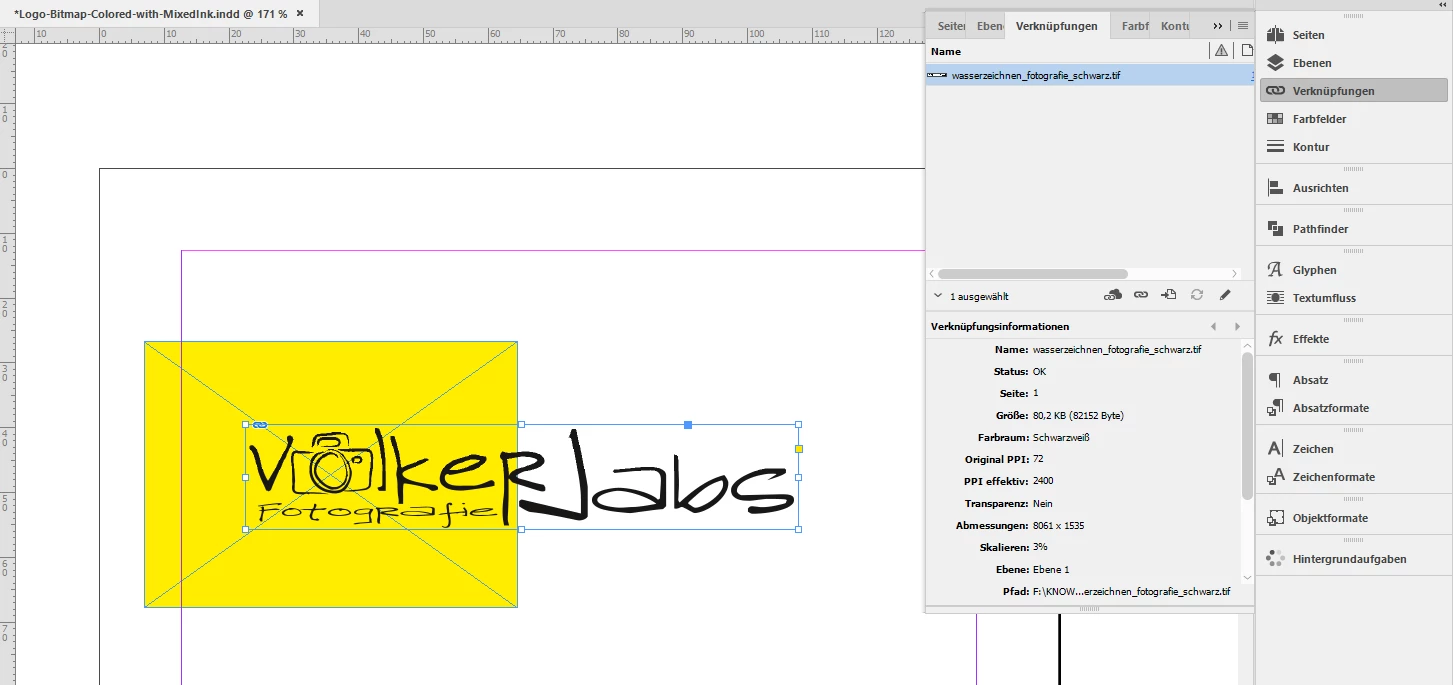
Task: Collapse the panel dock with double arrows
Action: (1442, 5)
